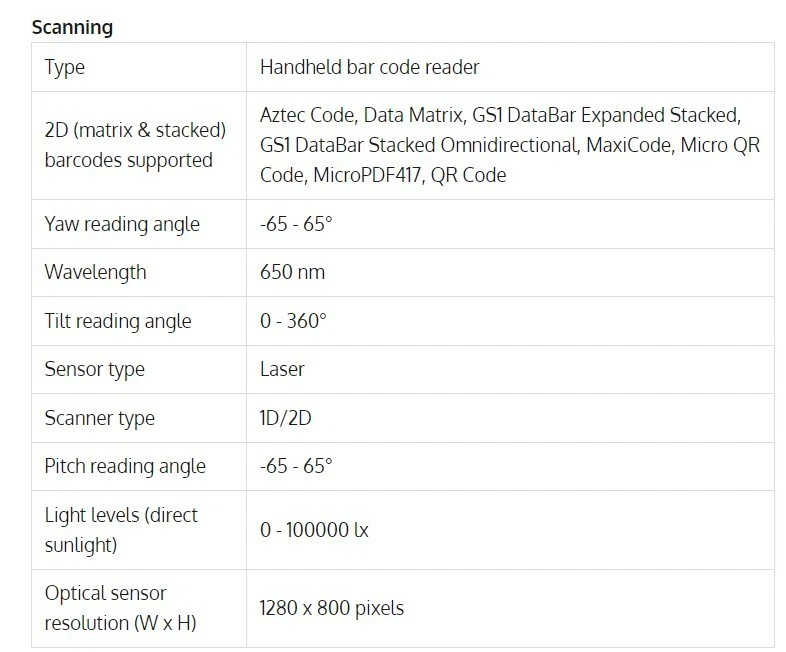
Task: Click the 0 - 360° value
Action: 293,321
